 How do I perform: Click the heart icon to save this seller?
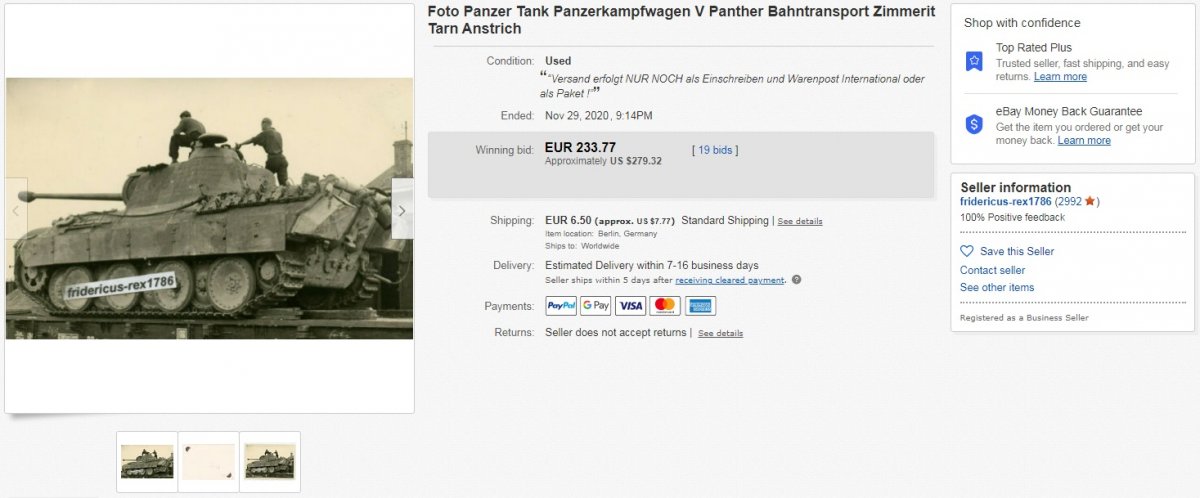click(x=966, y=251)
